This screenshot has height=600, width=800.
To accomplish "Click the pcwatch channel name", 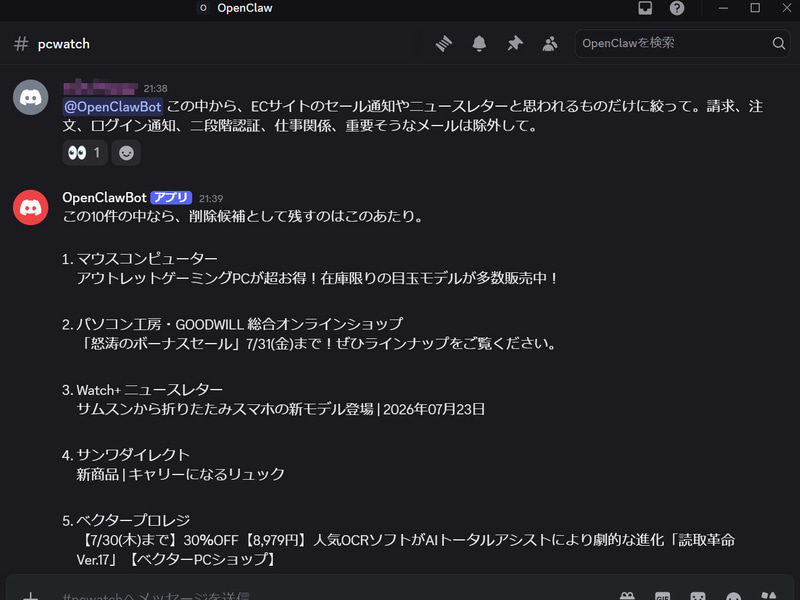I will click(x=63, y=44).
